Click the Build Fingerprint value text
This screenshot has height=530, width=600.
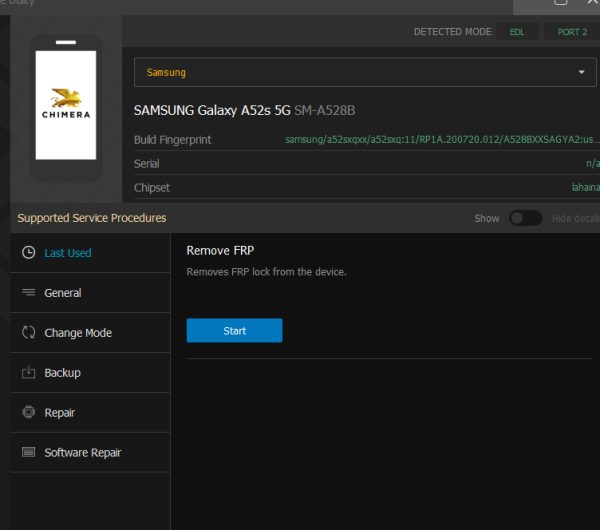[x=442, y=139]
